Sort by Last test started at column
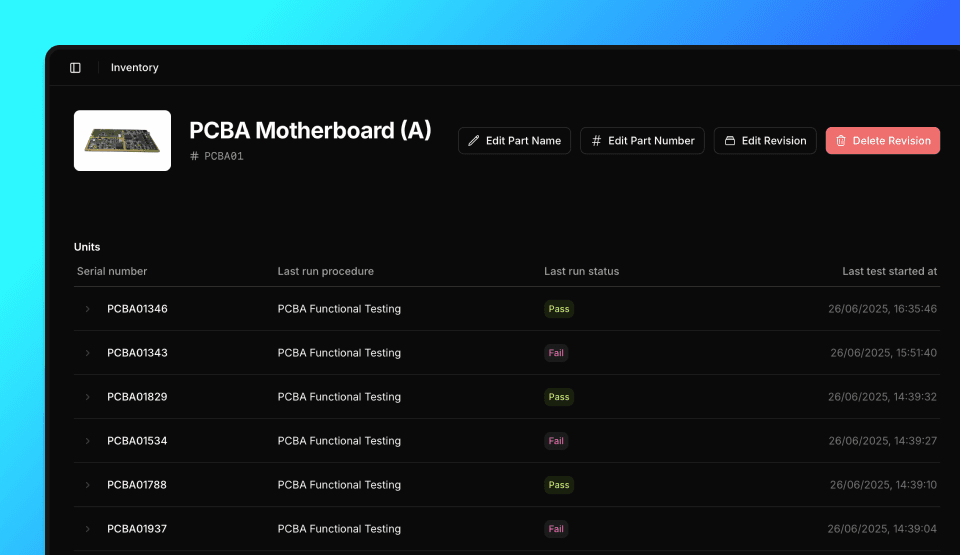Viewport: 960px width, 555px height. point(889,271)
